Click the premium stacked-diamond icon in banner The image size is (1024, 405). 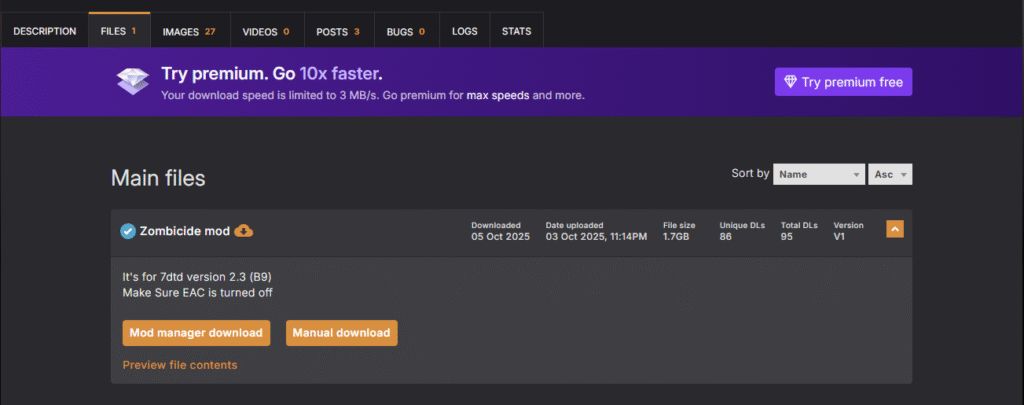coord(132,82)
